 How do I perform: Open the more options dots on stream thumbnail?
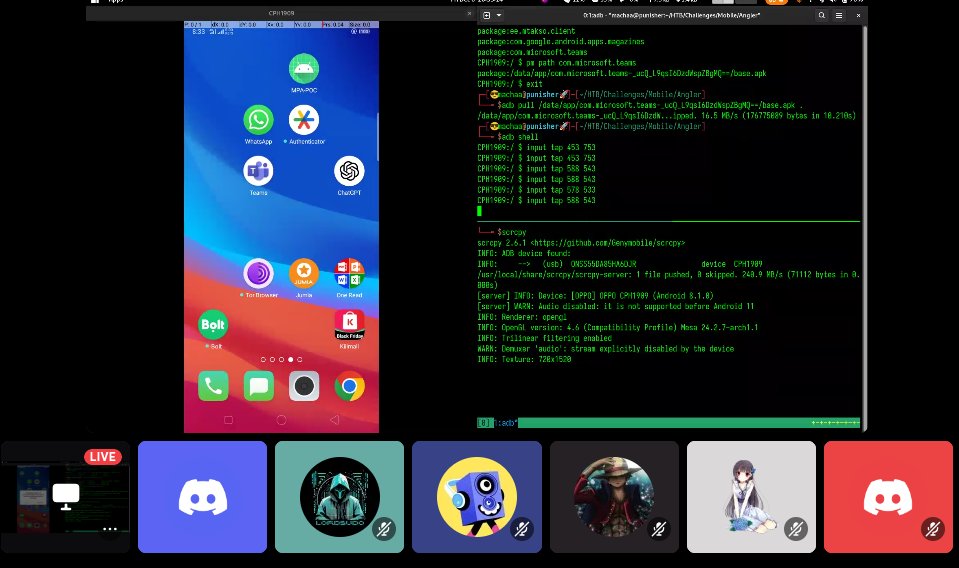coord(110,529)
